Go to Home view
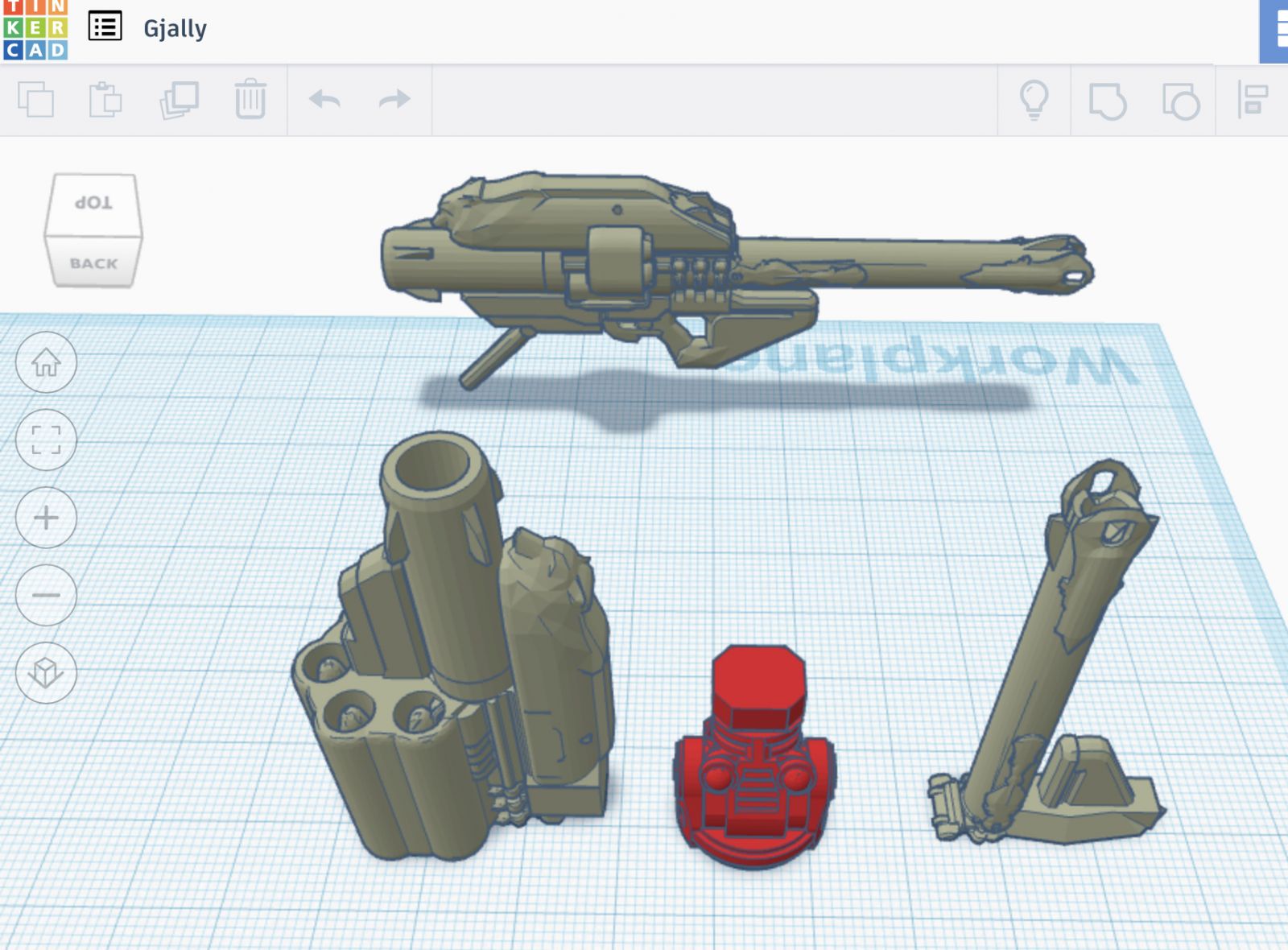The width and height of the screenshot is (1288, 950). [x=46, y=362]
